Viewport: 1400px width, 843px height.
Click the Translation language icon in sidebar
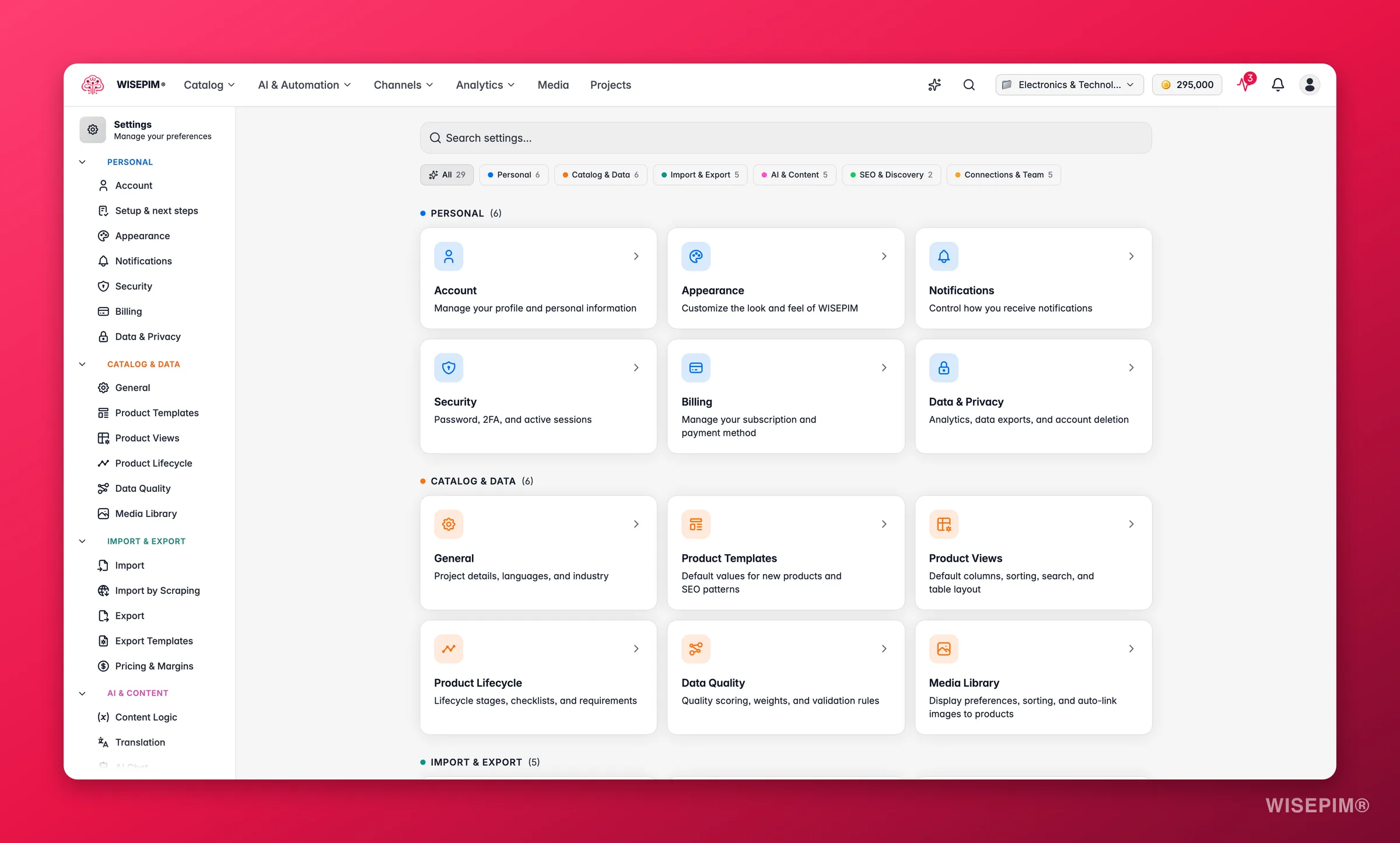click(x=103, y=742)
